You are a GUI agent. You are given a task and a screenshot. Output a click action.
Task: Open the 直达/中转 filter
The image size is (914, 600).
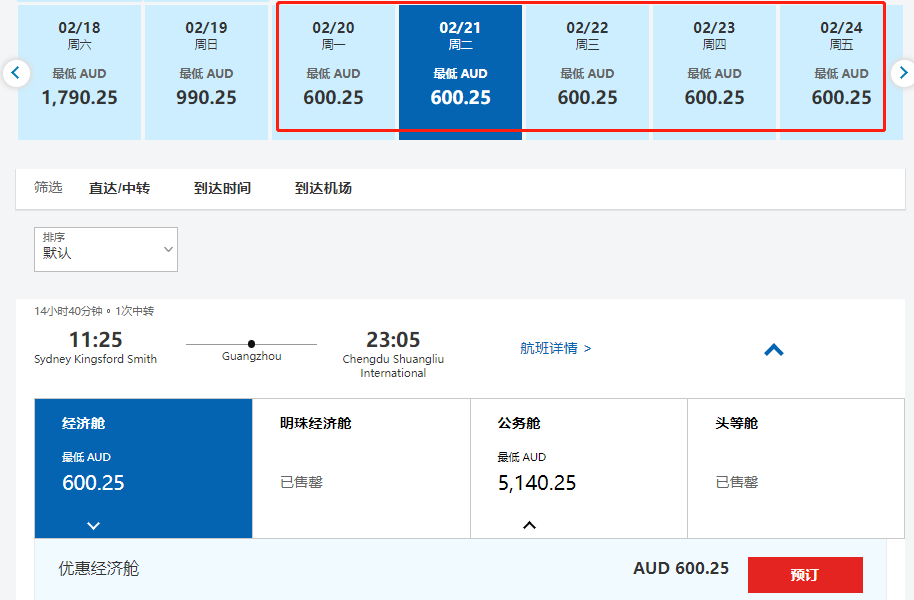point(119,188)
